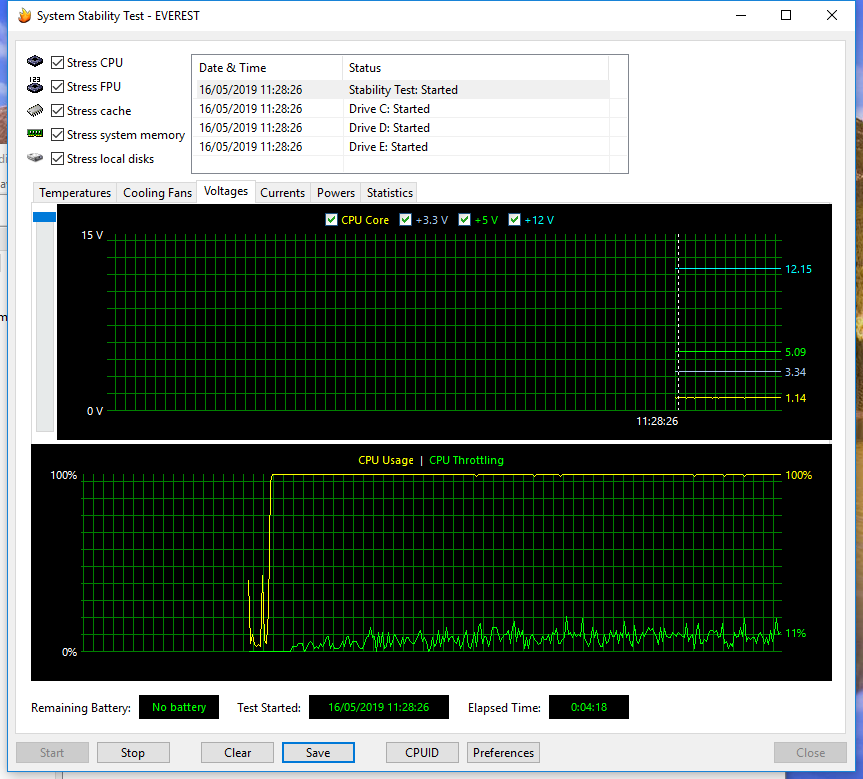
Task: Select the Voltages tab
Action: (226, 191)
